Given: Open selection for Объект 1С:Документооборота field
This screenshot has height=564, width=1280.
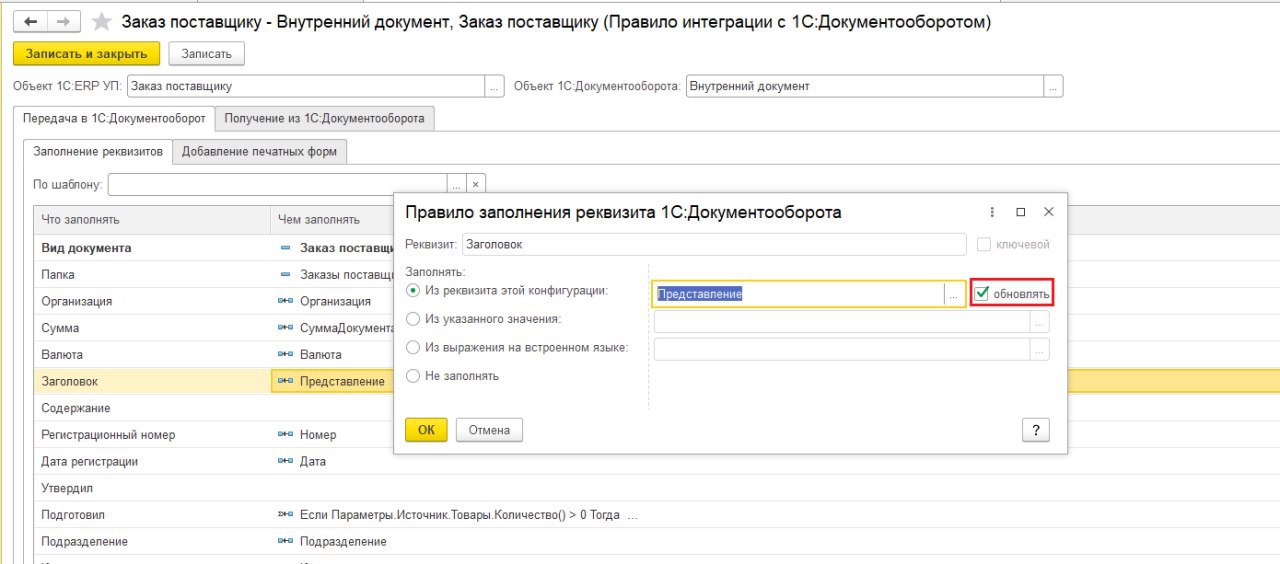Looking at the screenshot, I should coord(1053,87).
